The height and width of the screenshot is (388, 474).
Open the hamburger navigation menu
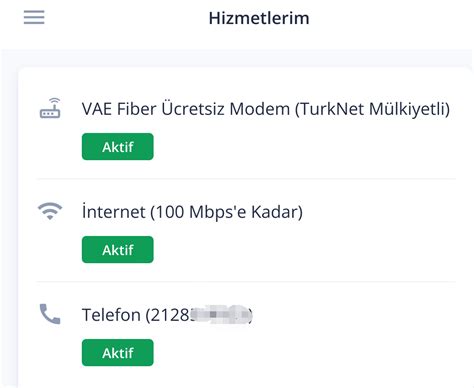pyautogui.click(x=34, y=17)
